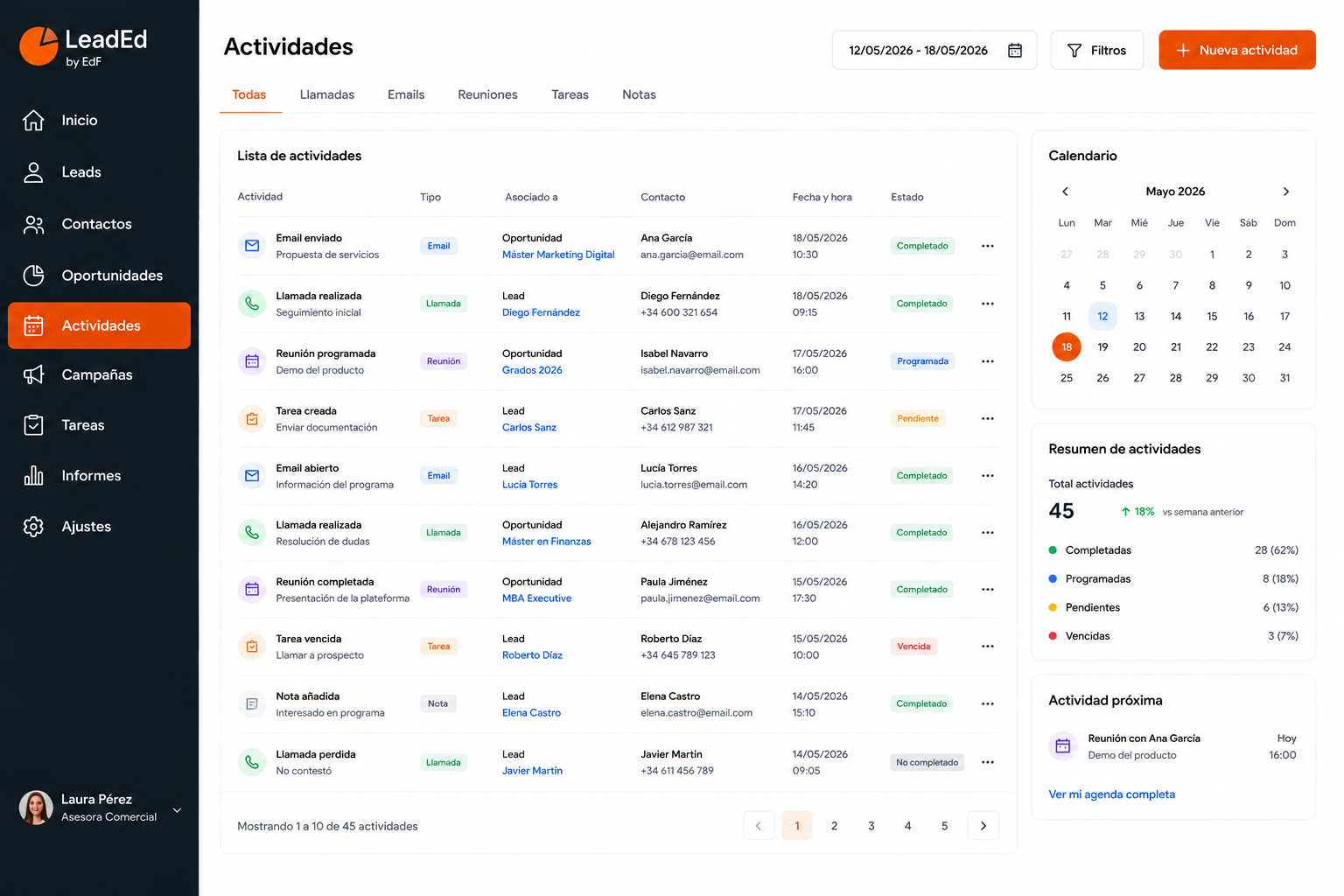Expand the Laura Pérez user menu
The height and width of the screenshot is (896, 1344).
177,810
